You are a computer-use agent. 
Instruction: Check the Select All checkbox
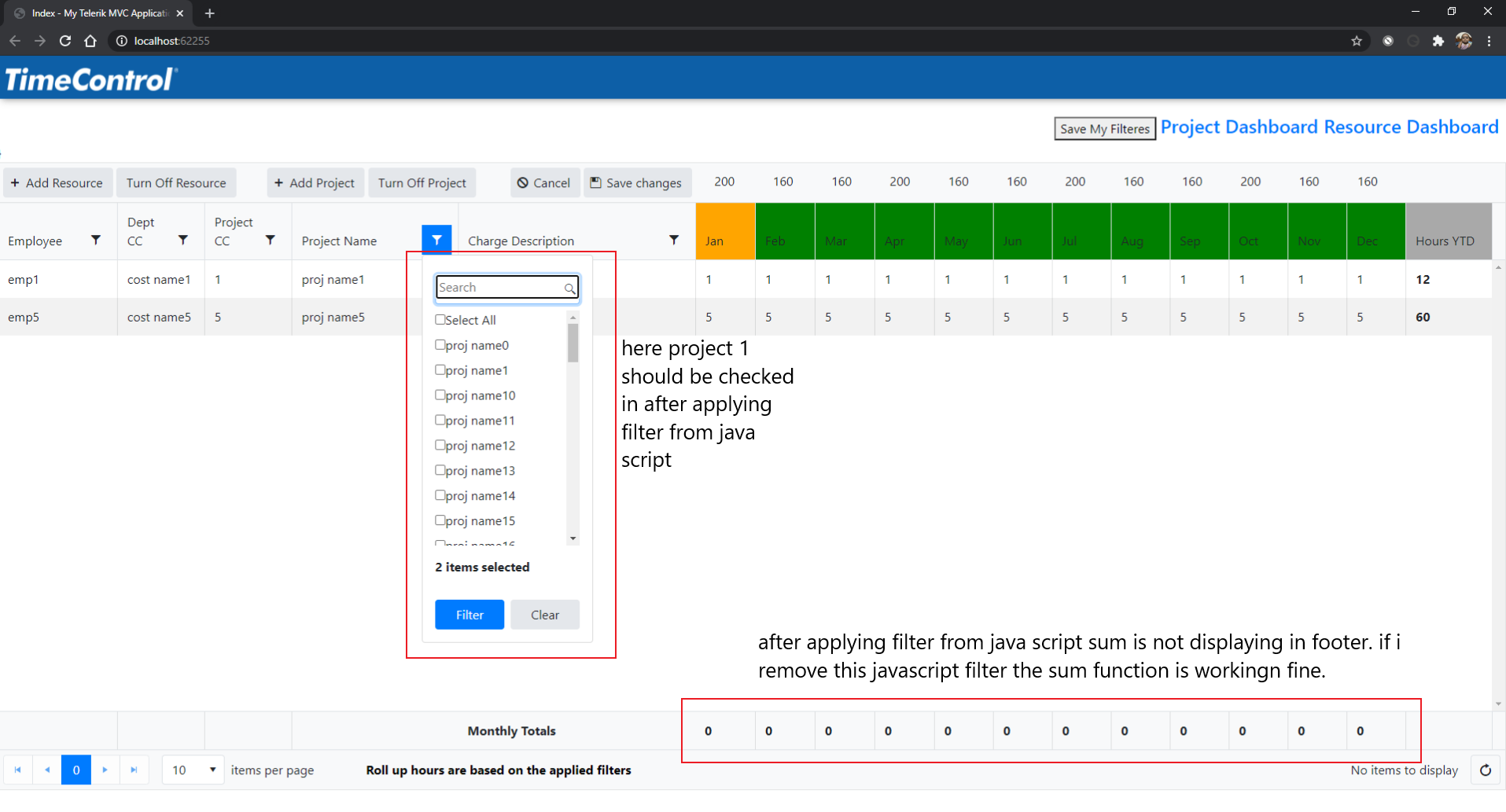tap(440, 320)
